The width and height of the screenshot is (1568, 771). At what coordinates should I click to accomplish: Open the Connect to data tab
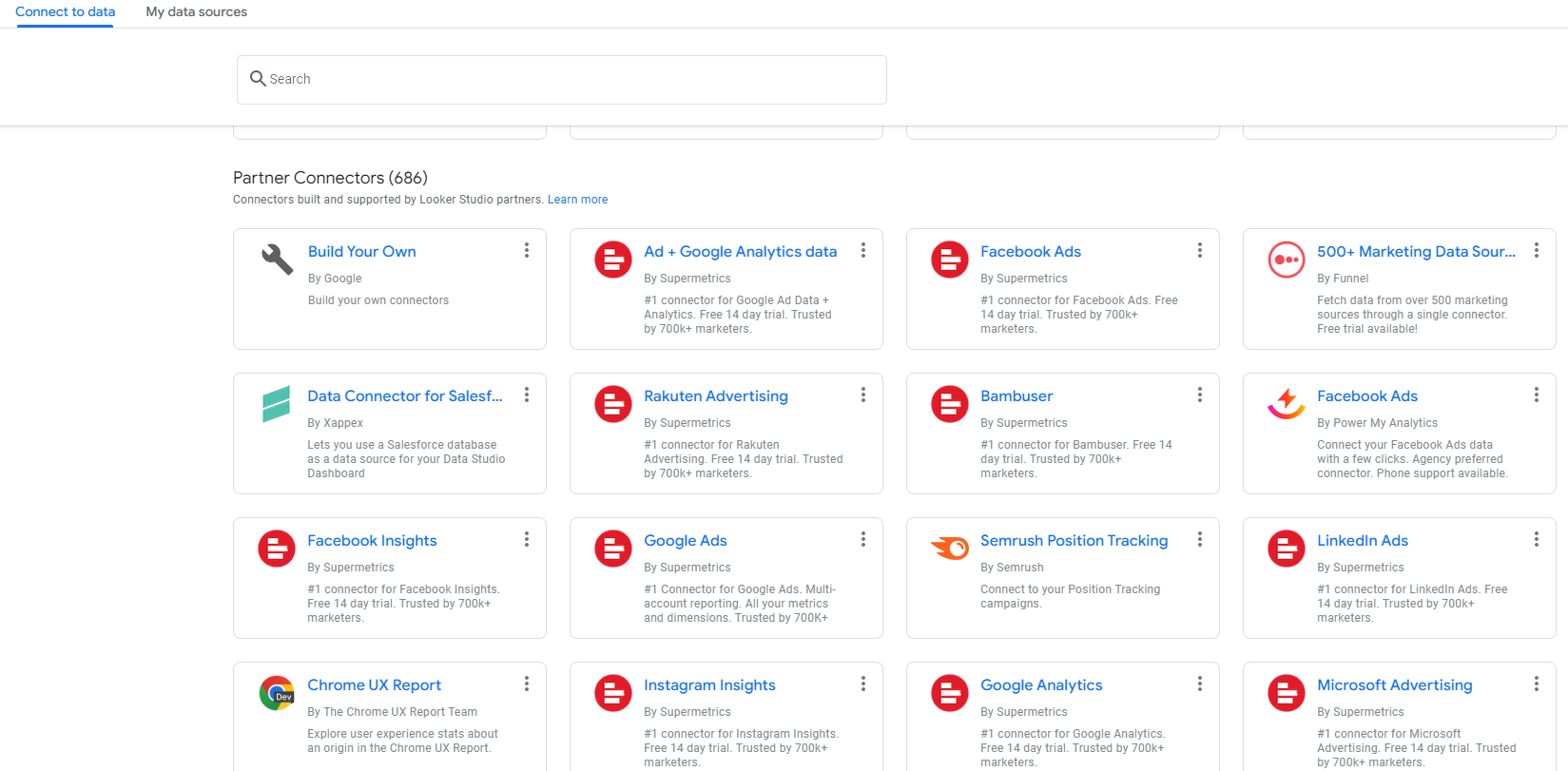[x=65, y=12]
